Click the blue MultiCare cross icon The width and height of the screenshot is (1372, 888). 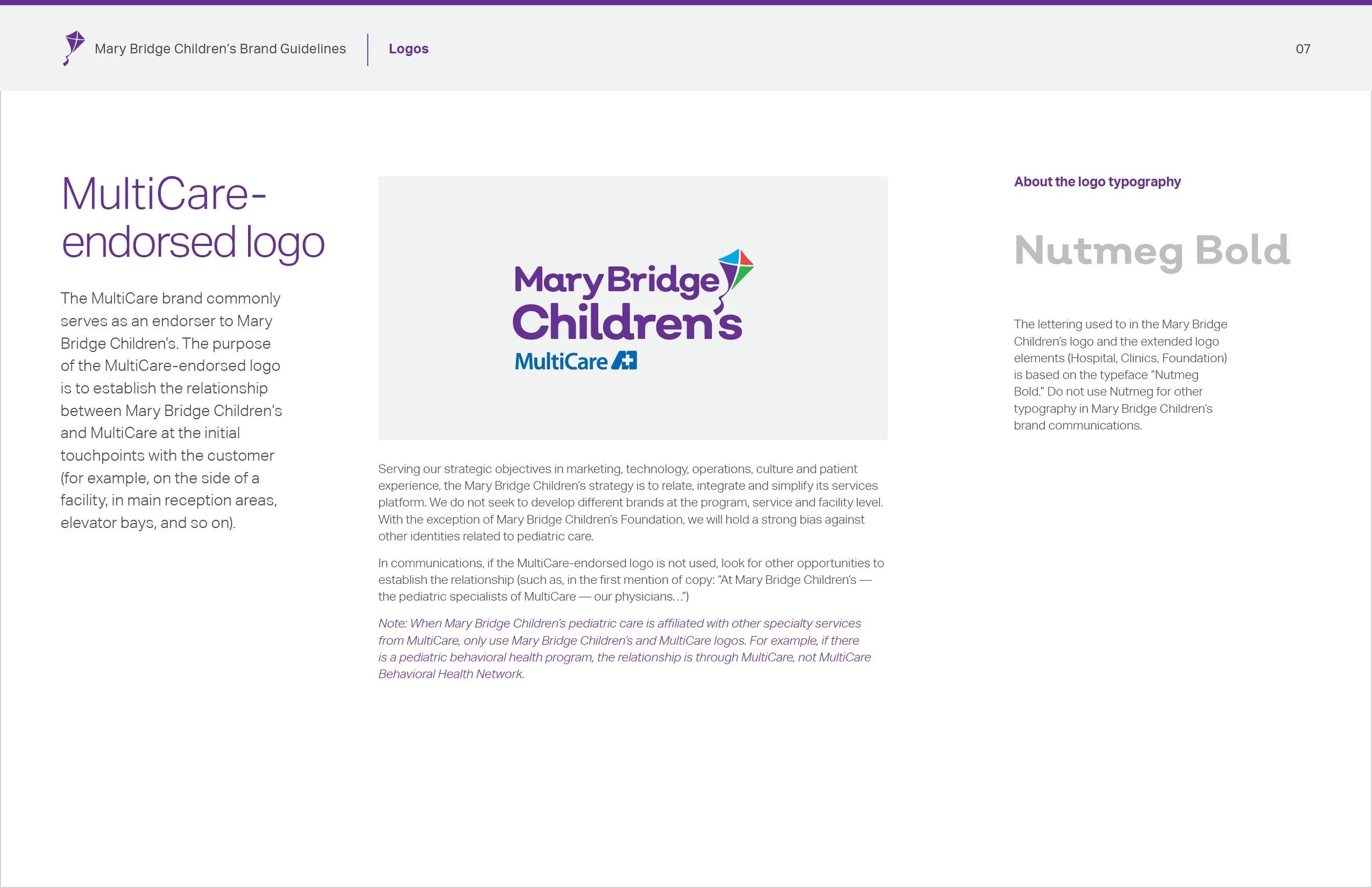[x=625, y=361]
